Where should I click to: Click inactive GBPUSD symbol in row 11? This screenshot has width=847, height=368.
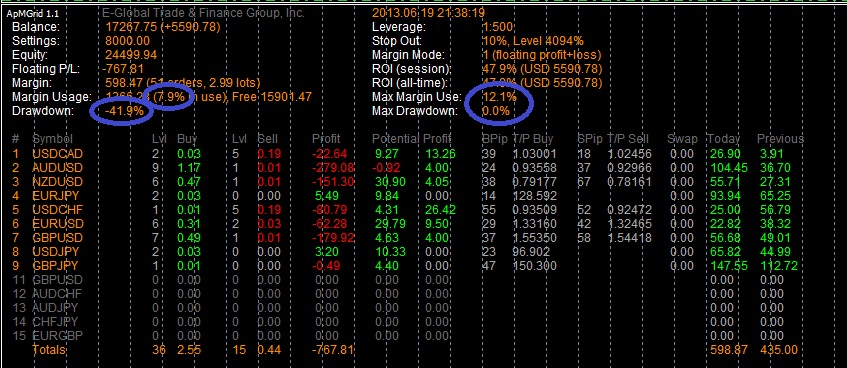[57, 279]
